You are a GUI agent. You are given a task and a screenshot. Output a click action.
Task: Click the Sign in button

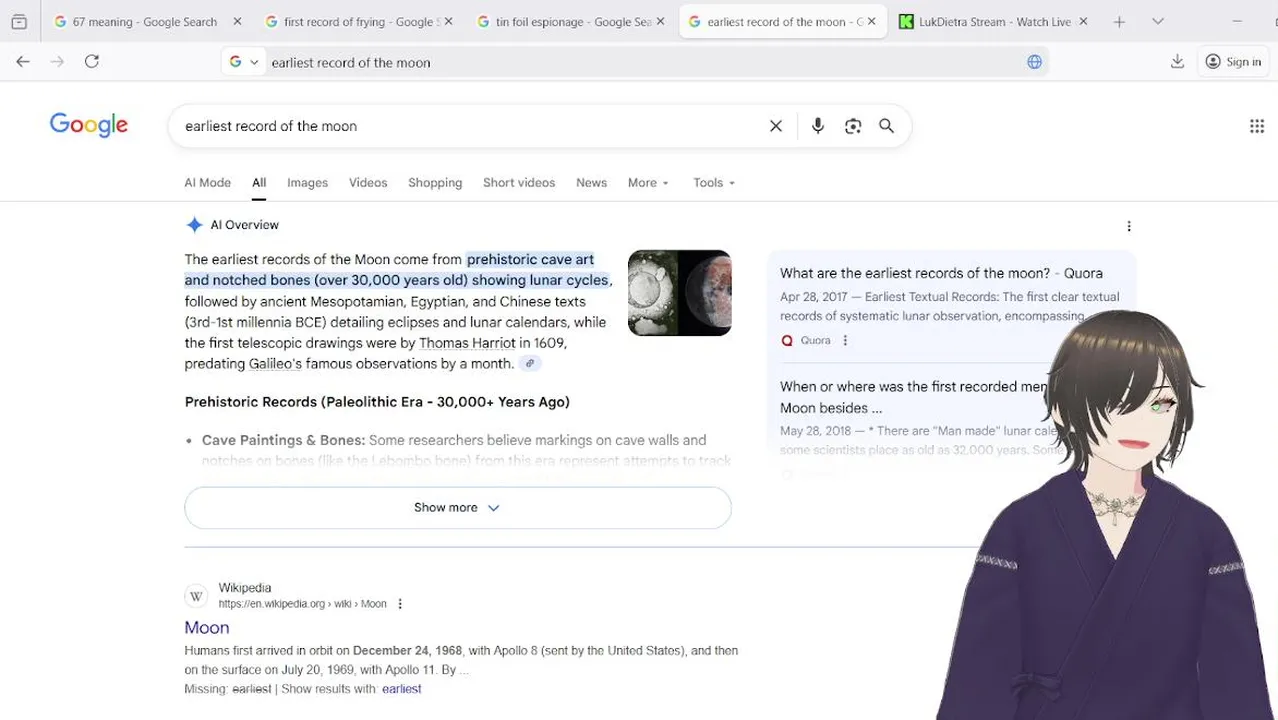pos(1233,62)
